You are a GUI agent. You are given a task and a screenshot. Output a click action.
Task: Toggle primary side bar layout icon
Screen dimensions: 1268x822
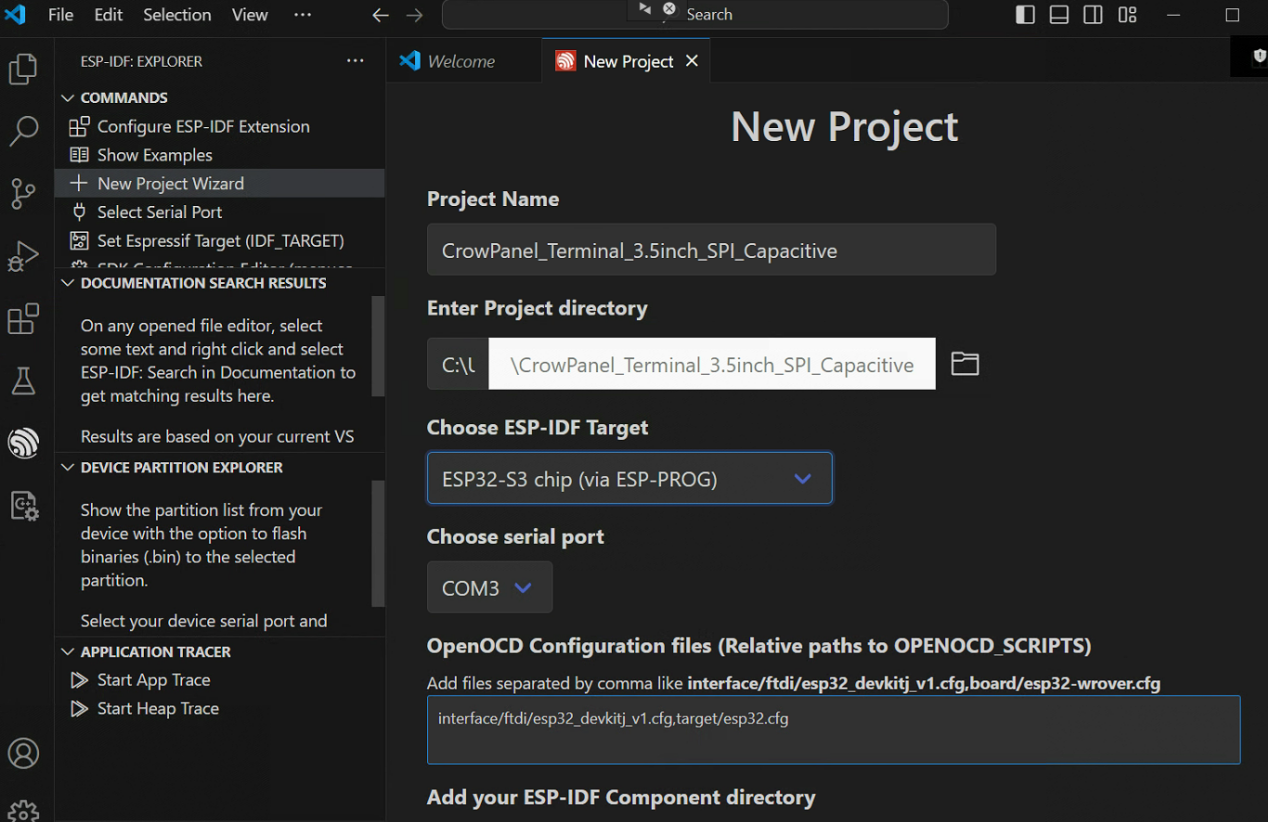click(1025, 14)
